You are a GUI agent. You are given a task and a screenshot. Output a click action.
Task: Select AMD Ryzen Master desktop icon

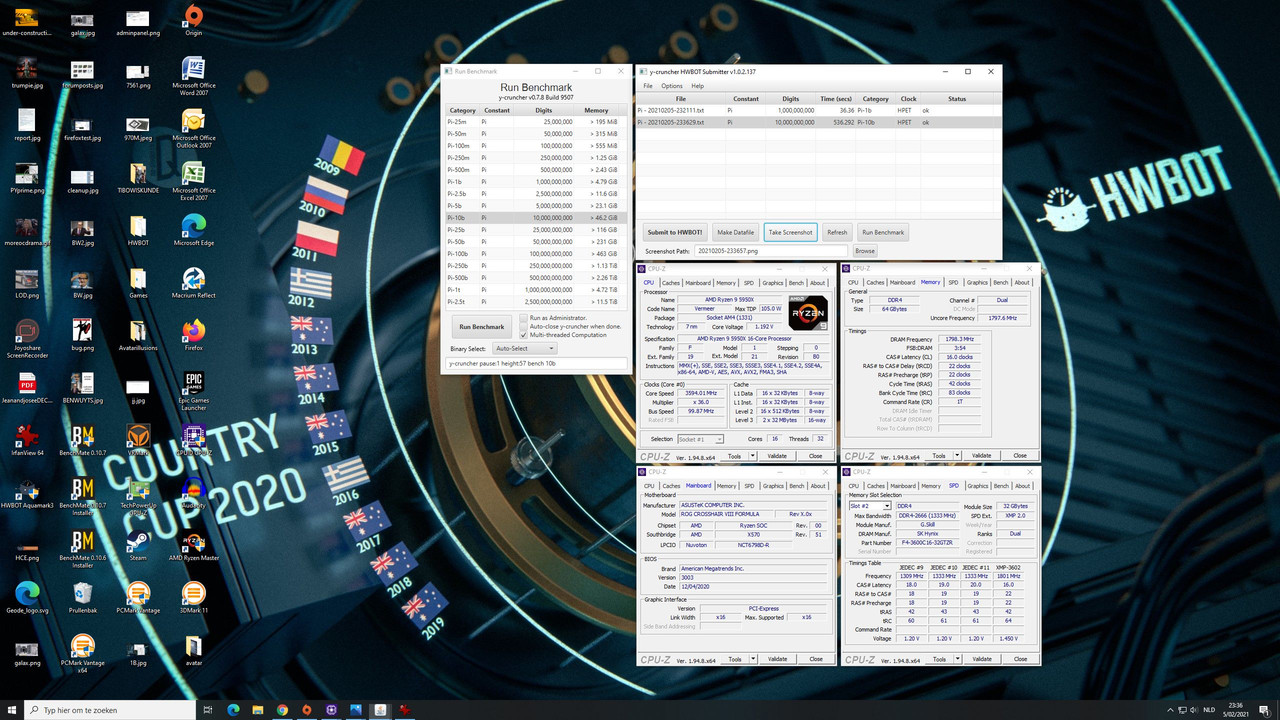coord(194,543)
